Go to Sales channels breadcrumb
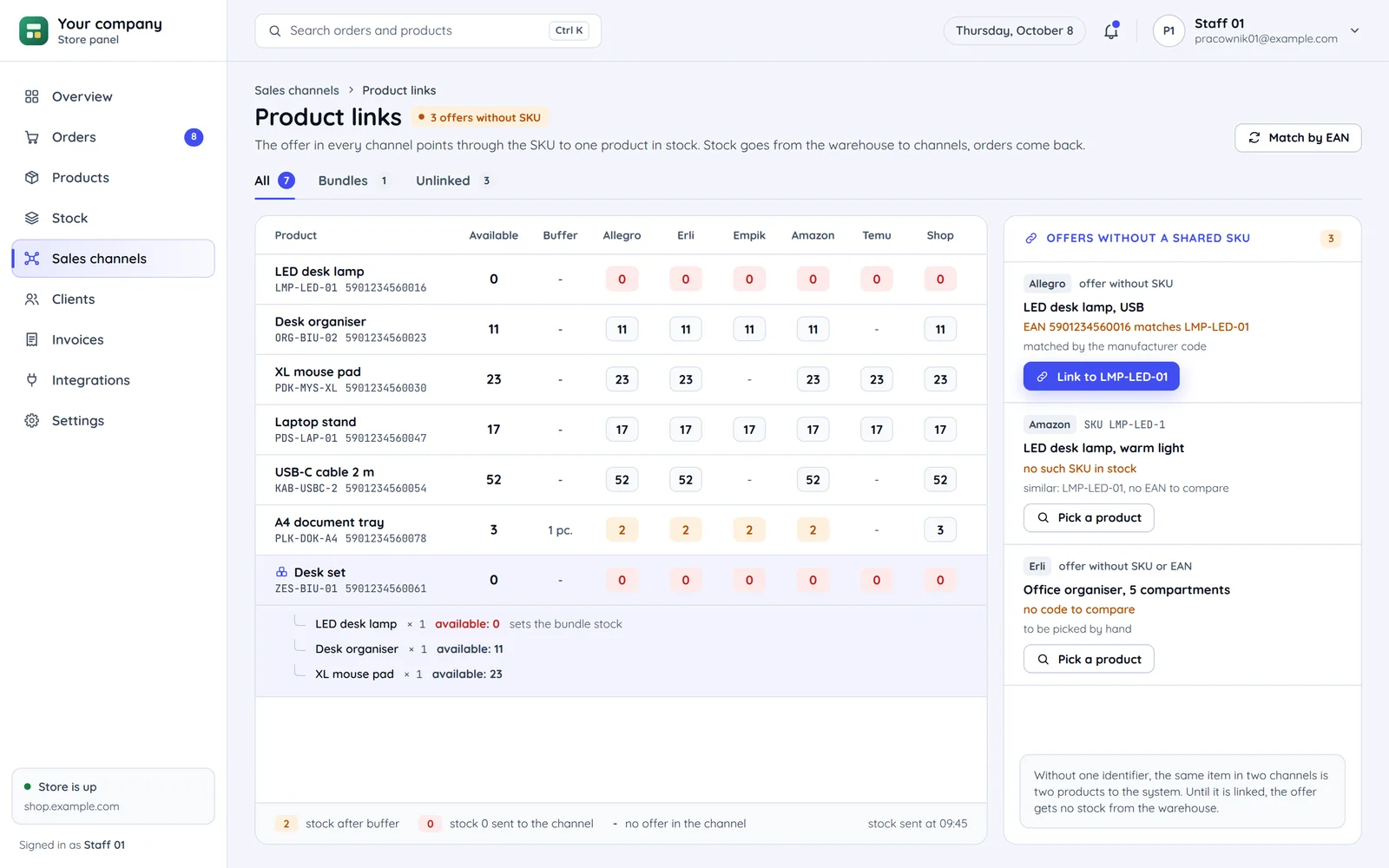The width and height of the screenshot is (1389, 868). [x=297, y=90]
